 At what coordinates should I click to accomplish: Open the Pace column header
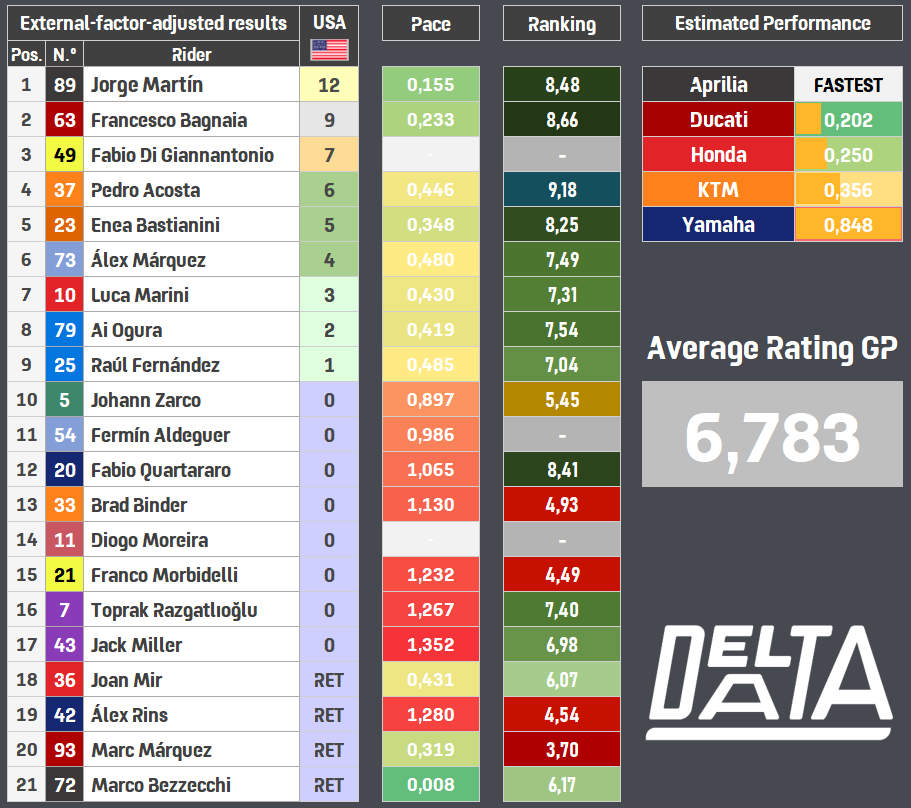pyautogui.click(x=430, y=23)
